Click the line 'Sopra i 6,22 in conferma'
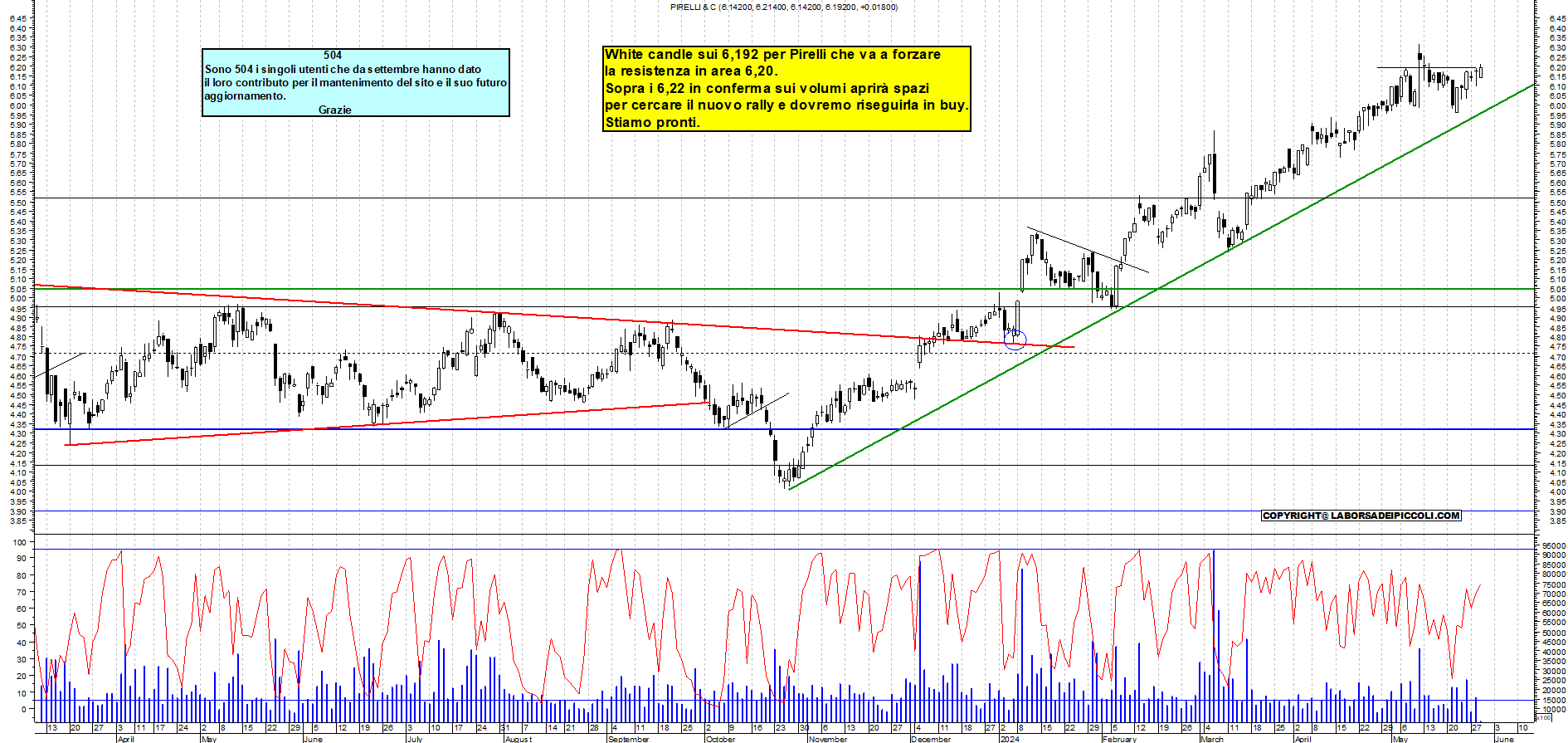The image size is (1568, 743). [767, 88]
